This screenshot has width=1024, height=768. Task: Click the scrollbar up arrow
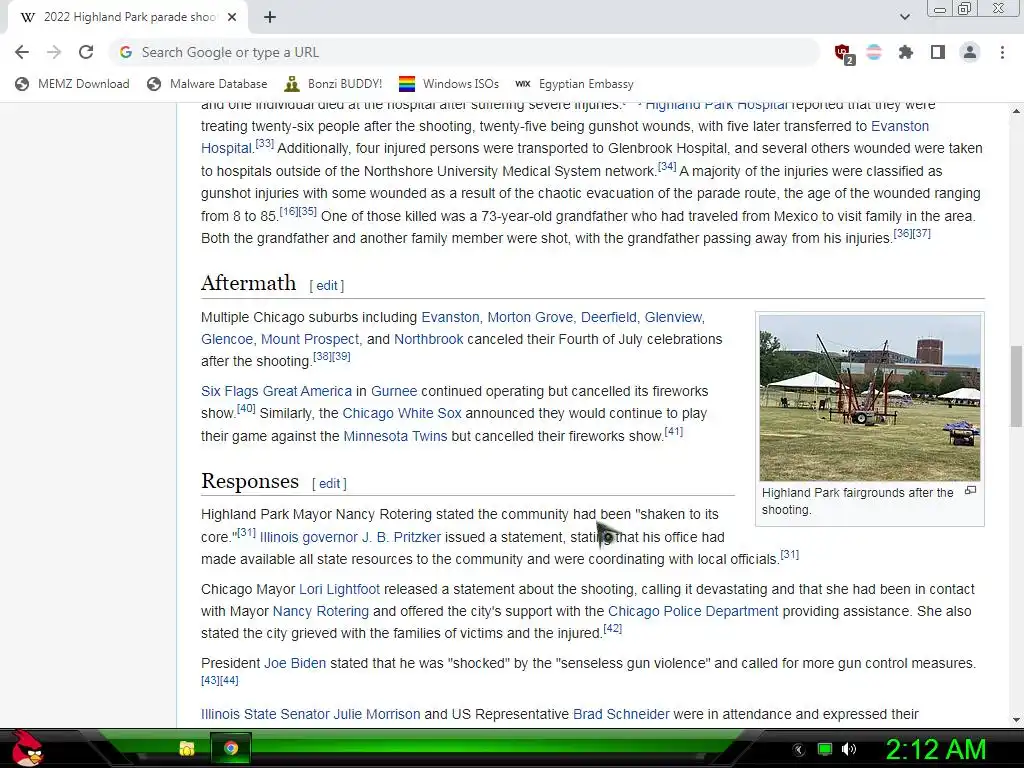[1016, 111]
